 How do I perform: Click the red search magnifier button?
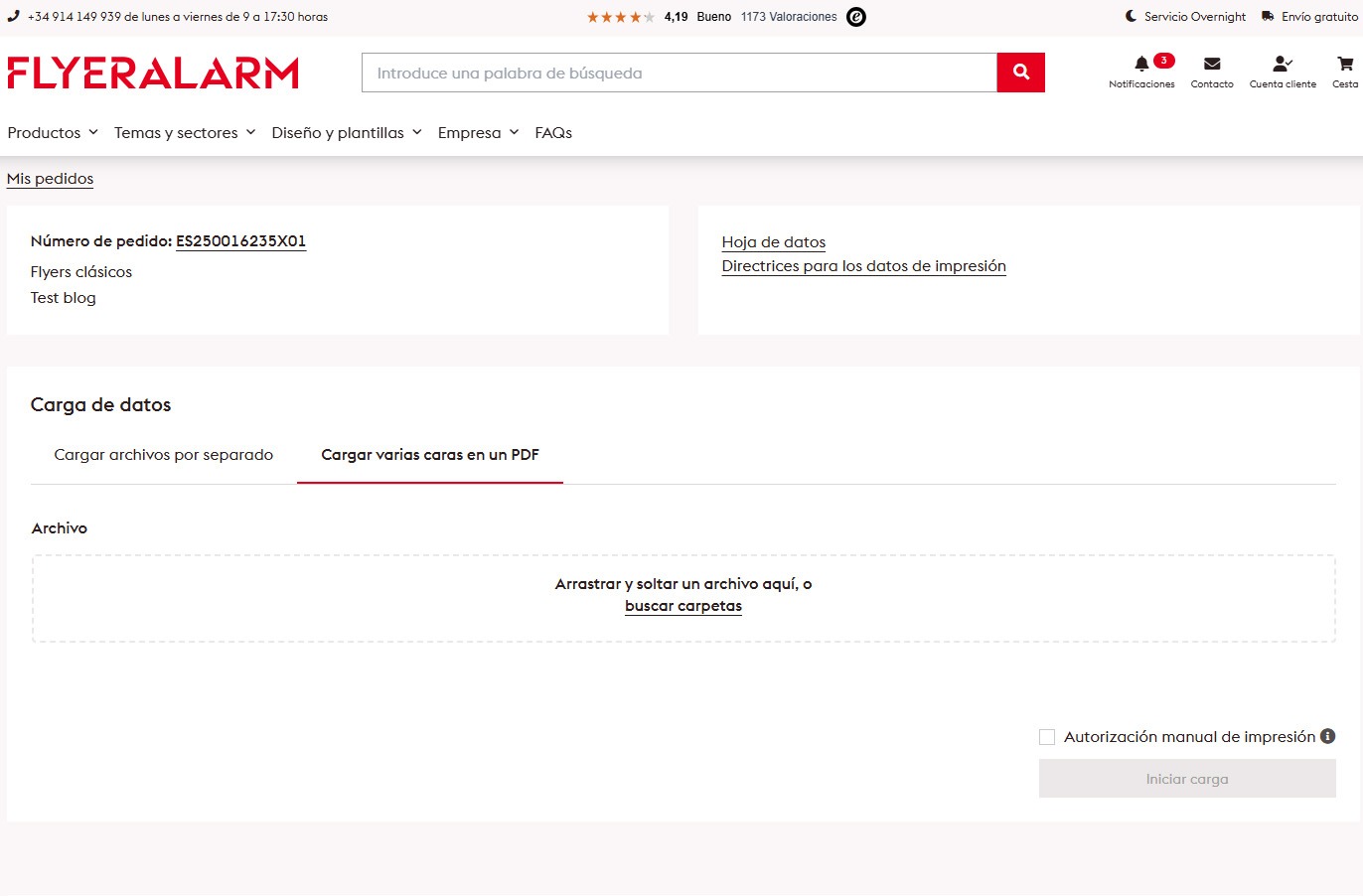pyautogui.click(x=1020, y=73)
